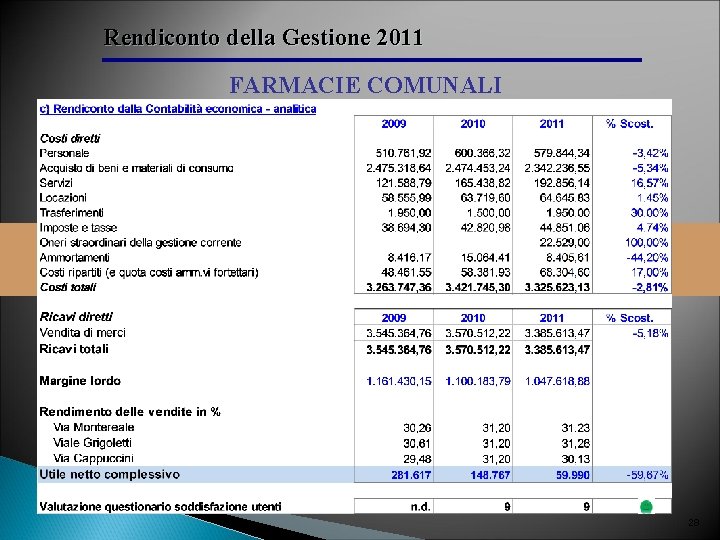Select the 'Ammortamenti' row label
The width and height of the screenshot is (720, 540).
point(74,258)
